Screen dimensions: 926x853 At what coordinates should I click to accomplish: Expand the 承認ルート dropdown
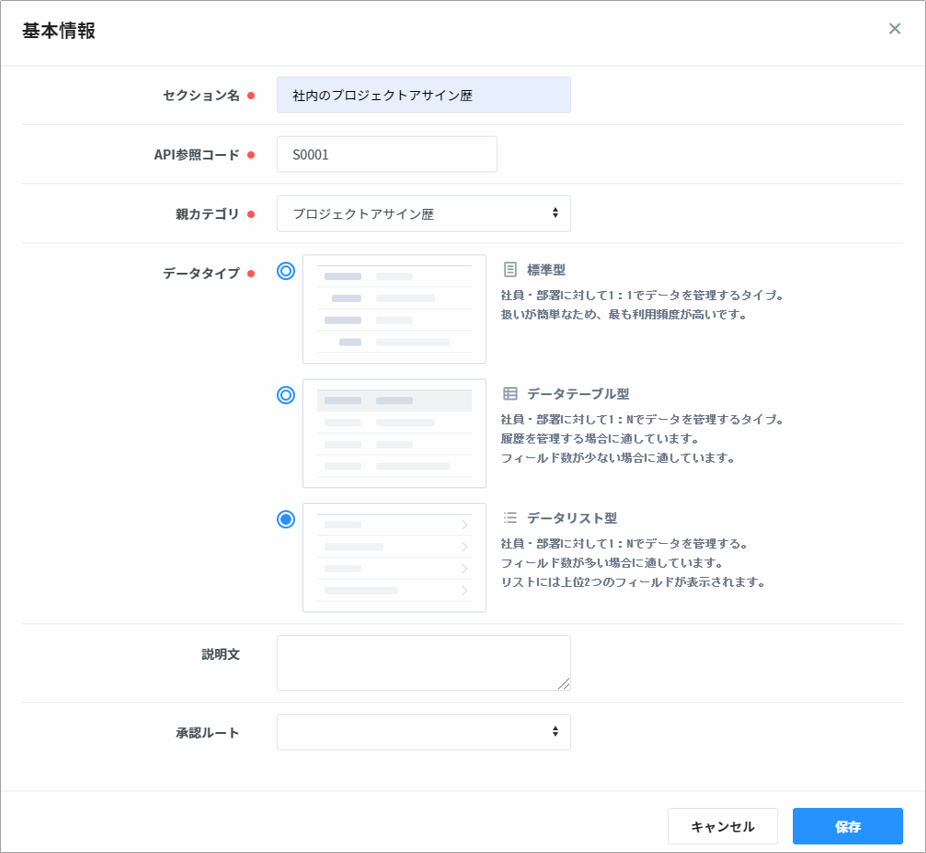click(423, 732)
